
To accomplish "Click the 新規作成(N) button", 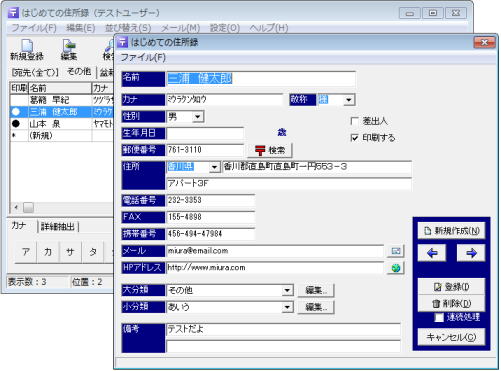I will 451,231.
